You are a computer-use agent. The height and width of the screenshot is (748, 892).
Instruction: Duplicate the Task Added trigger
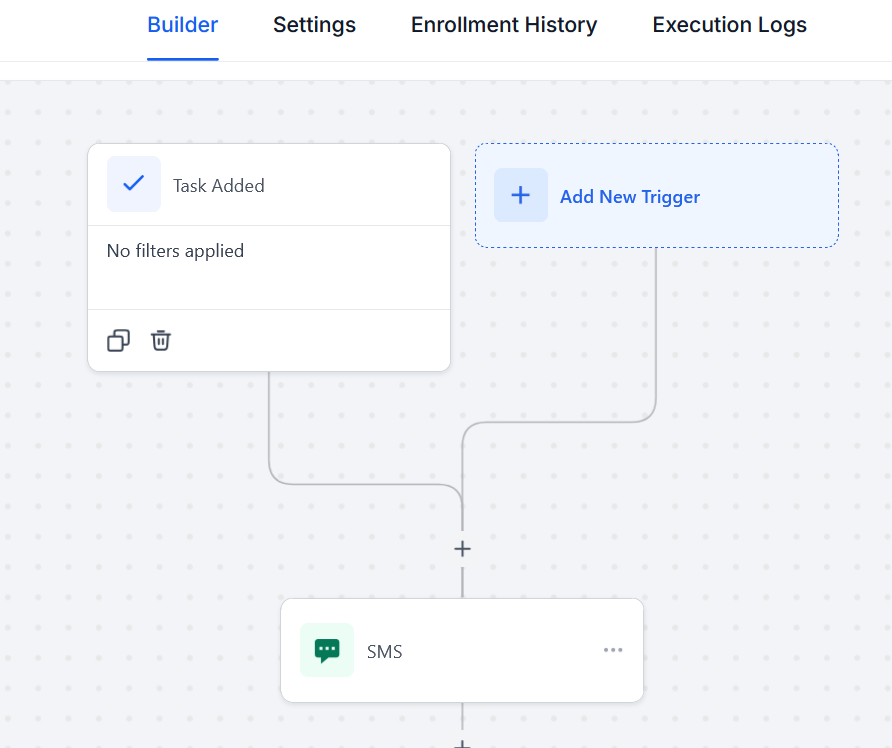118,341
